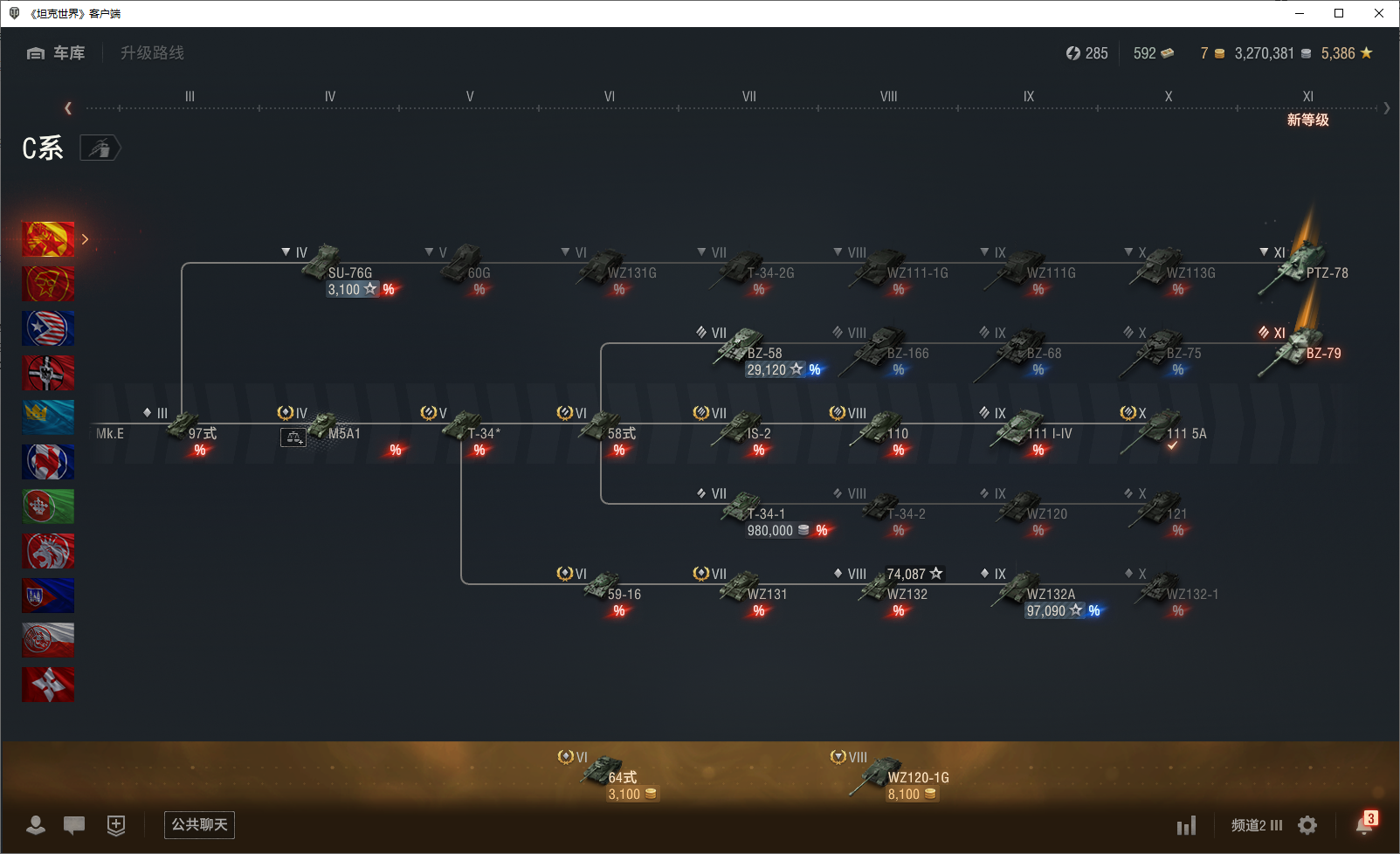The height and width of the screenshot is (854, 1400).
Task: Open the tier XI PTZ-78 tank
Action: click(1305, 268)
